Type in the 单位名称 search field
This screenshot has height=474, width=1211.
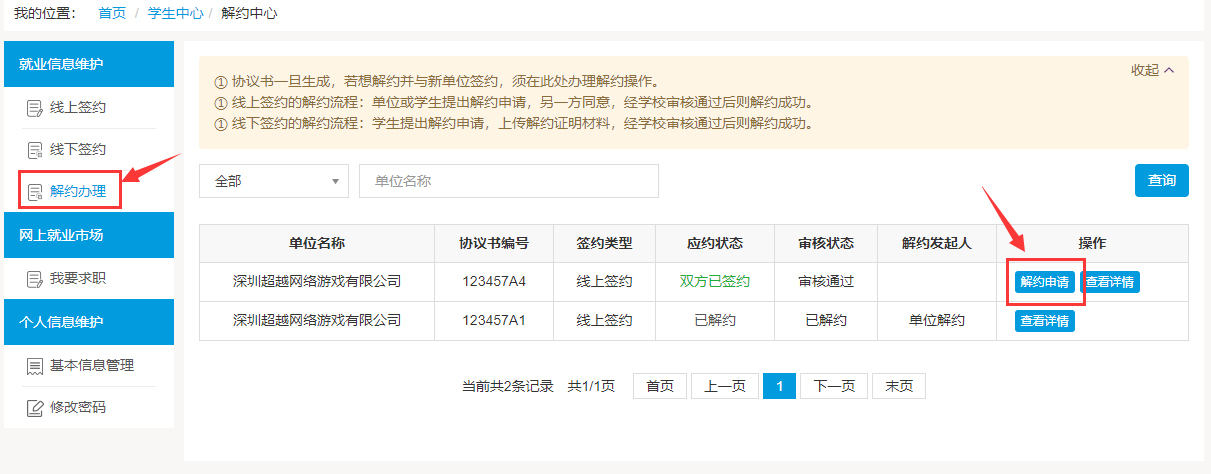click(x=508, y=181)
